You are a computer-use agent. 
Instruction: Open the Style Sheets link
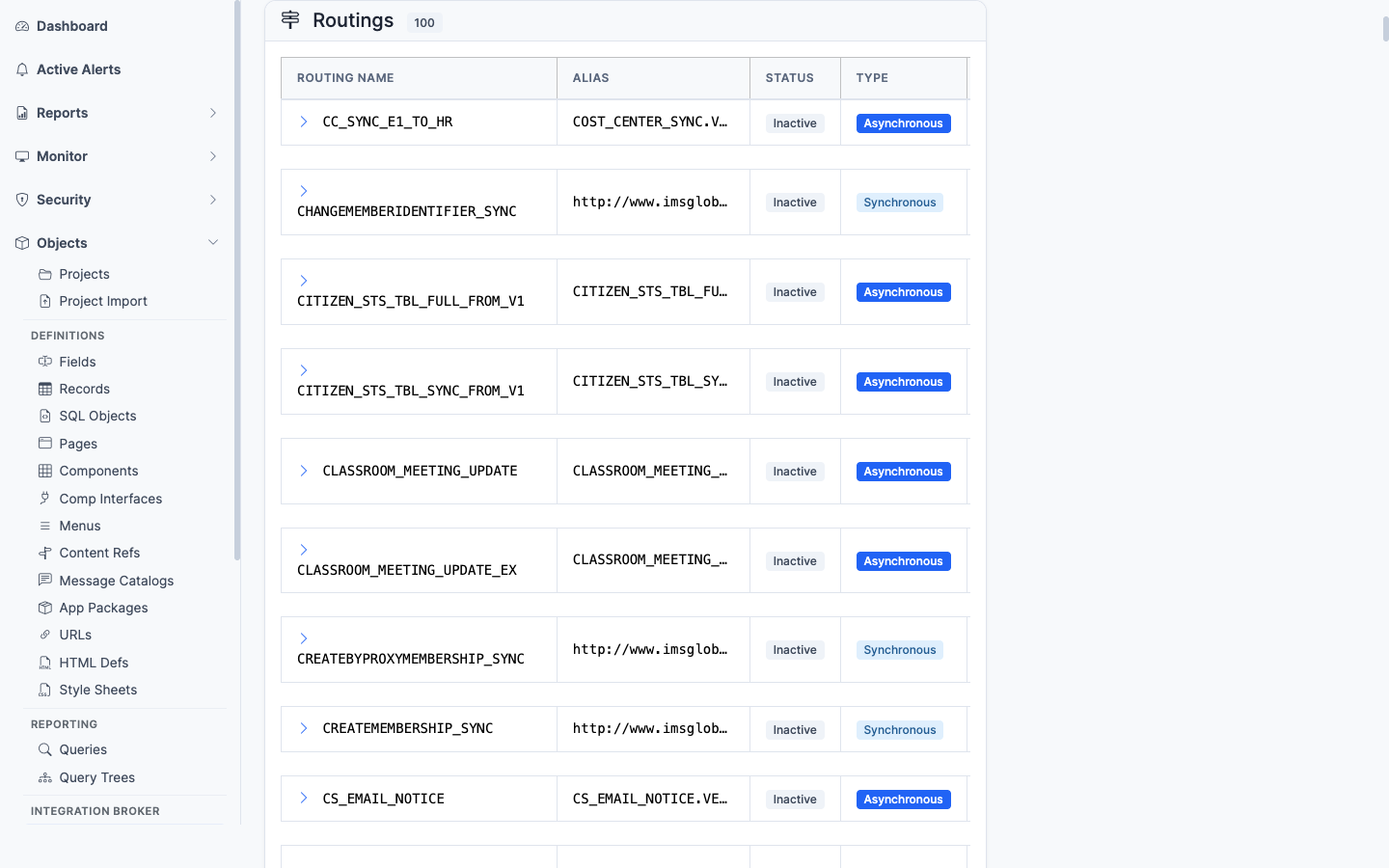coord(98,690)
